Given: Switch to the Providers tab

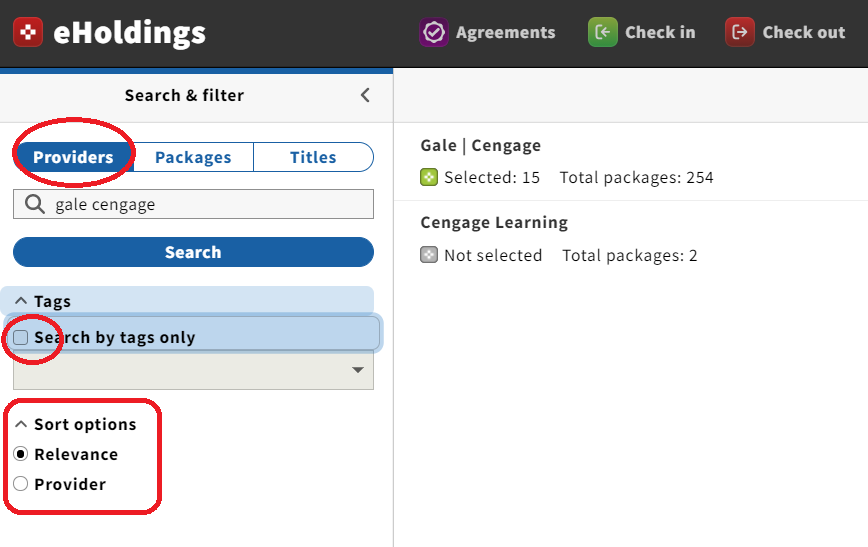Looking at the screenshot, I should coord(73,157).
